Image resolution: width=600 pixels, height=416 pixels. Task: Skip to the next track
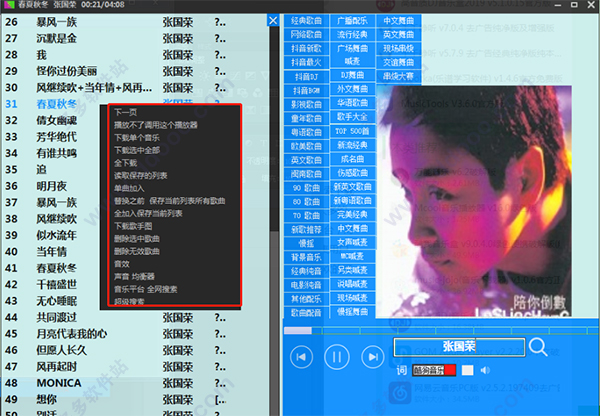(373, 355)
